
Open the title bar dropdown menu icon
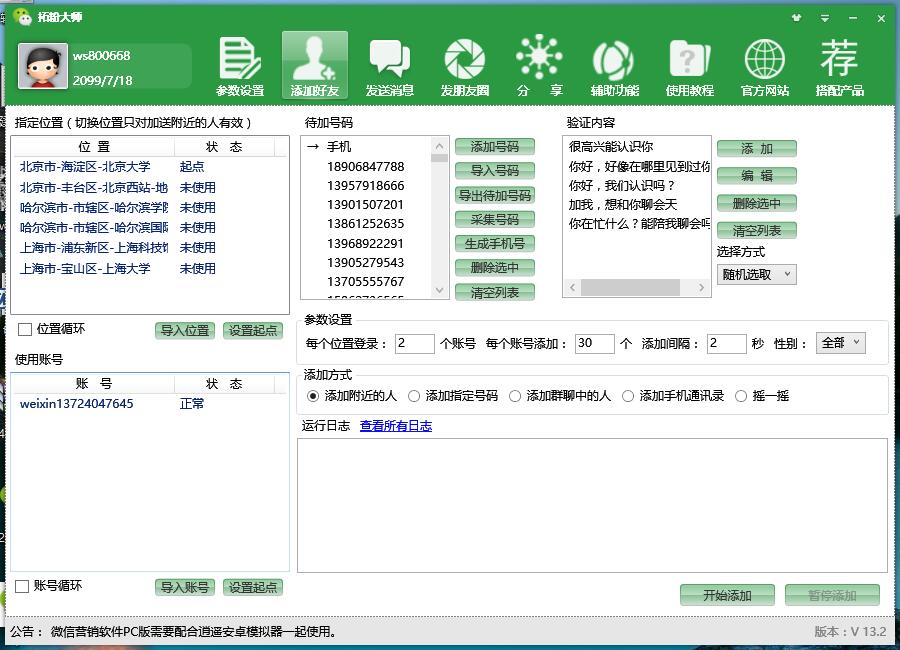point(825,18)
